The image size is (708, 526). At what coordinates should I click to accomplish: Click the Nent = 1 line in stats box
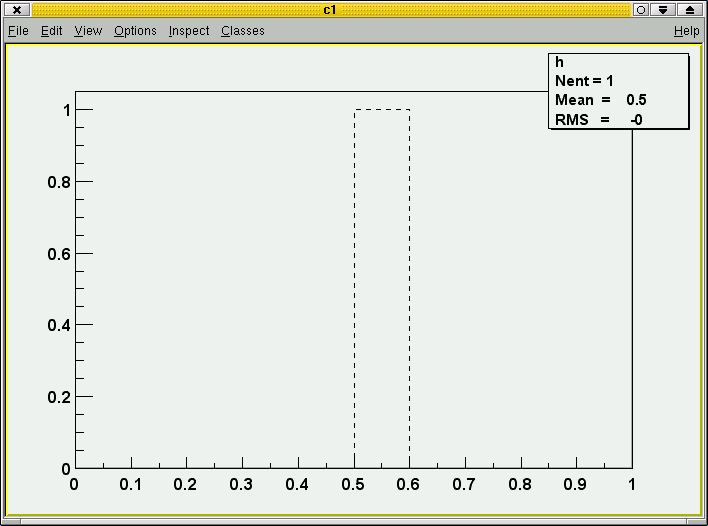click(x=584, y=81)
